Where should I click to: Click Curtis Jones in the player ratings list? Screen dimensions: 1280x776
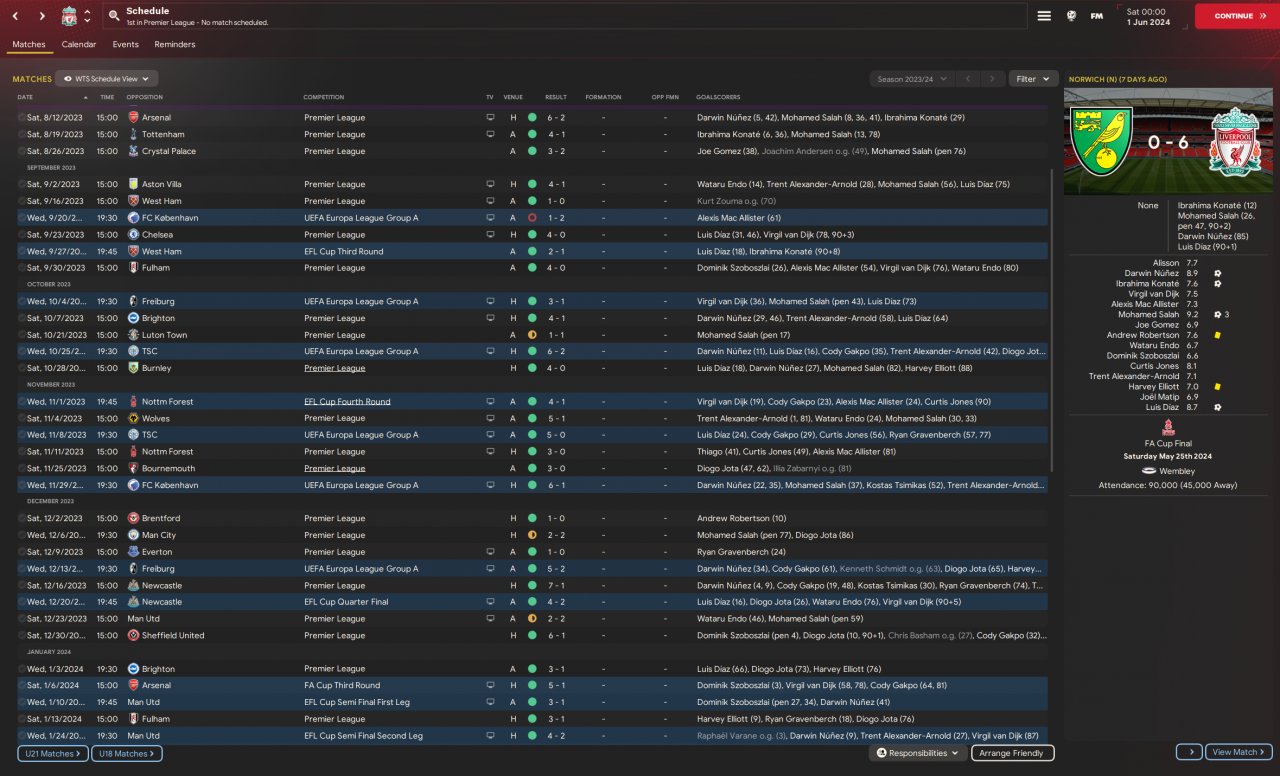tap(1155, 366)
